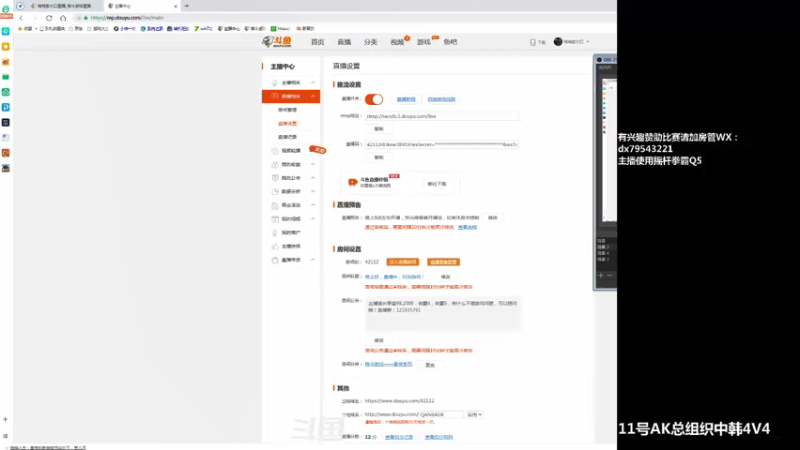
Task: Open the 分类 nav item
Action: click(370, 42)
